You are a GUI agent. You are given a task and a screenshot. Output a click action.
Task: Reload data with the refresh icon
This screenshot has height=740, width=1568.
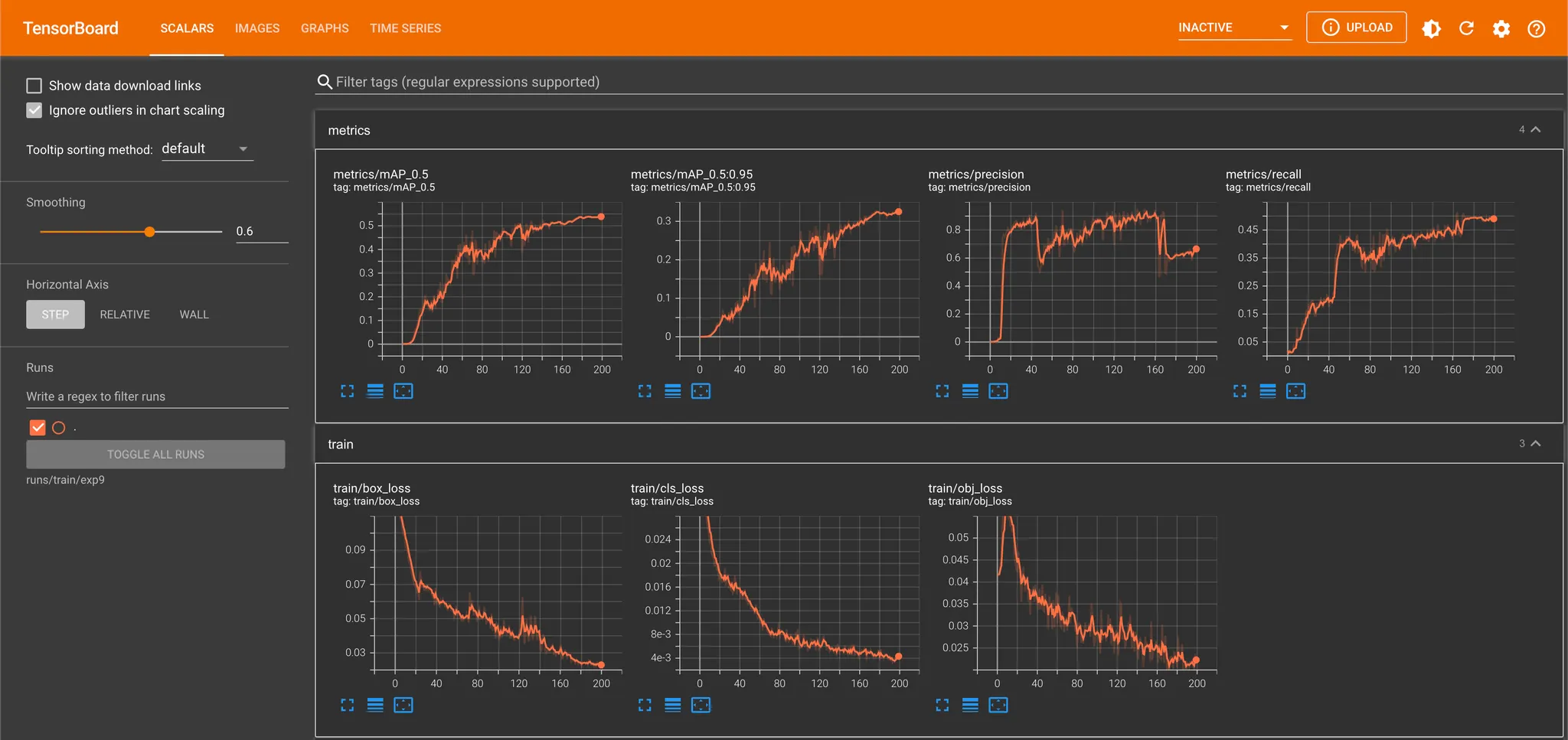point(1466,28)
